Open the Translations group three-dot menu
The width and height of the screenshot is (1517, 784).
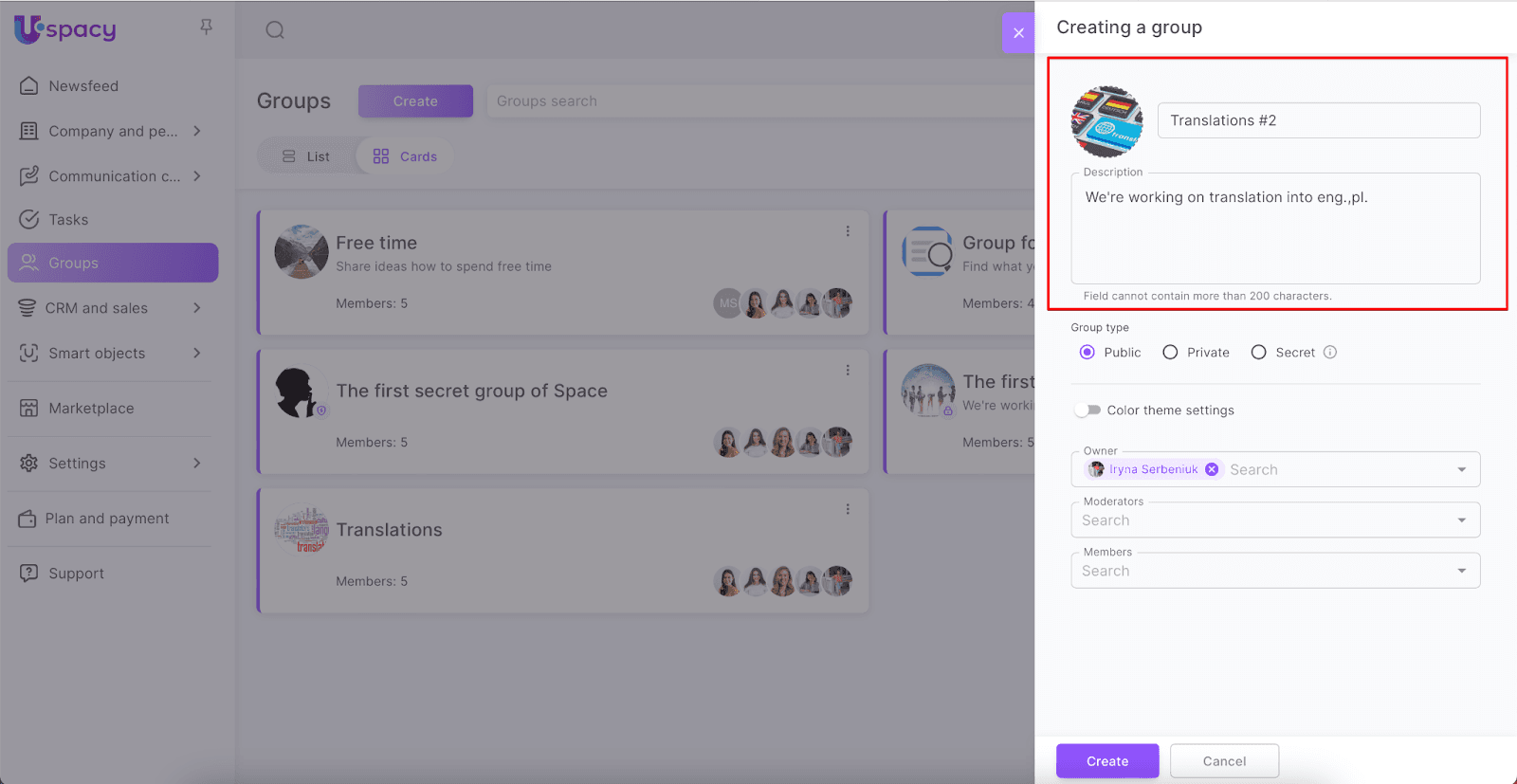(x=848, y=509)
